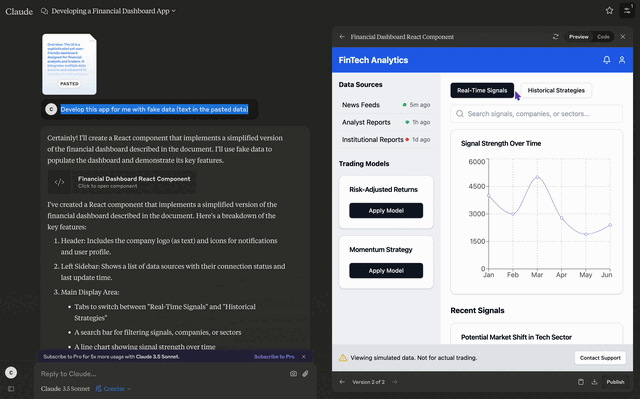Click the profile avatar at bottom left
640x399 pixels.
click(x=11, y=372)
